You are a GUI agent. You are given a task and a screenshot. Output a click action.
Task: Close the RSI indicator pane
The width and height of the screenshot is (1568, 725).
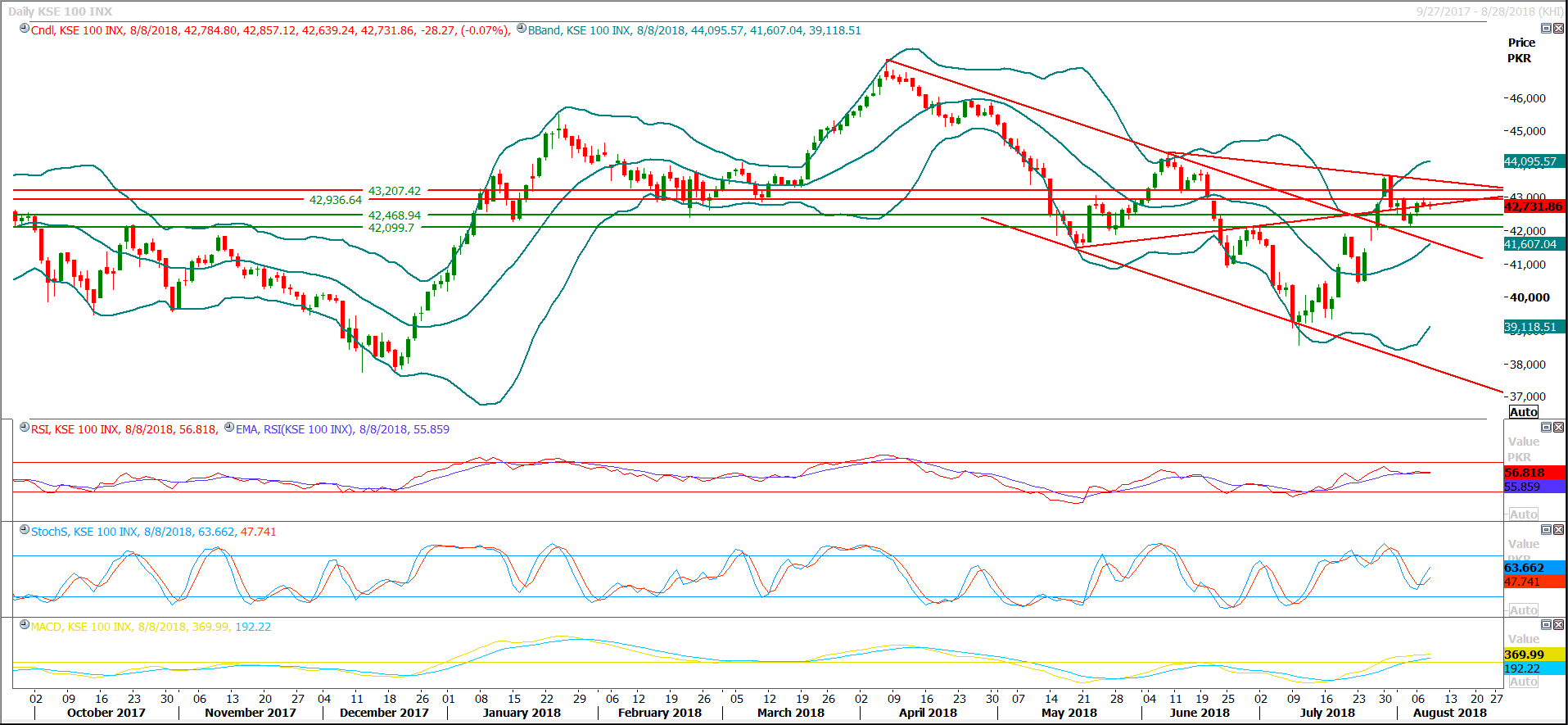coord(1558,427)
